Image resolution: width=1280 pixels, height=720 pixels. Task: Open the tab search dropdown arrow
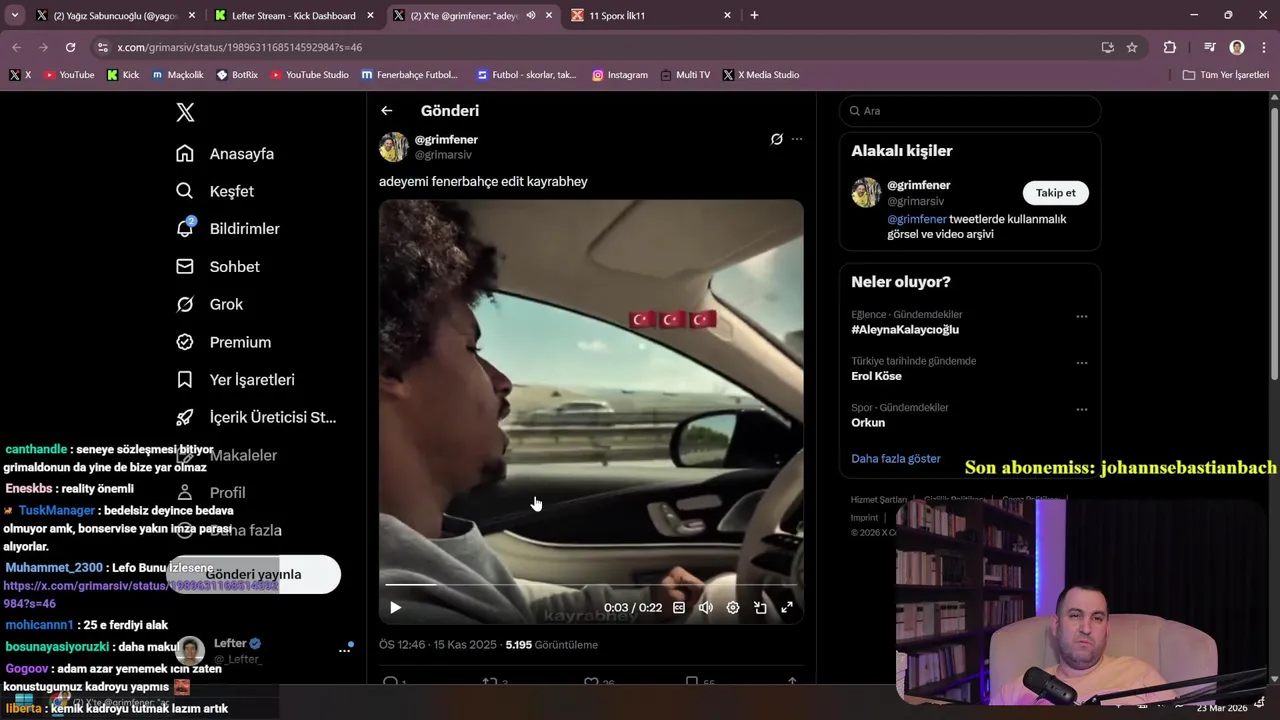click(x=15, y=15)
